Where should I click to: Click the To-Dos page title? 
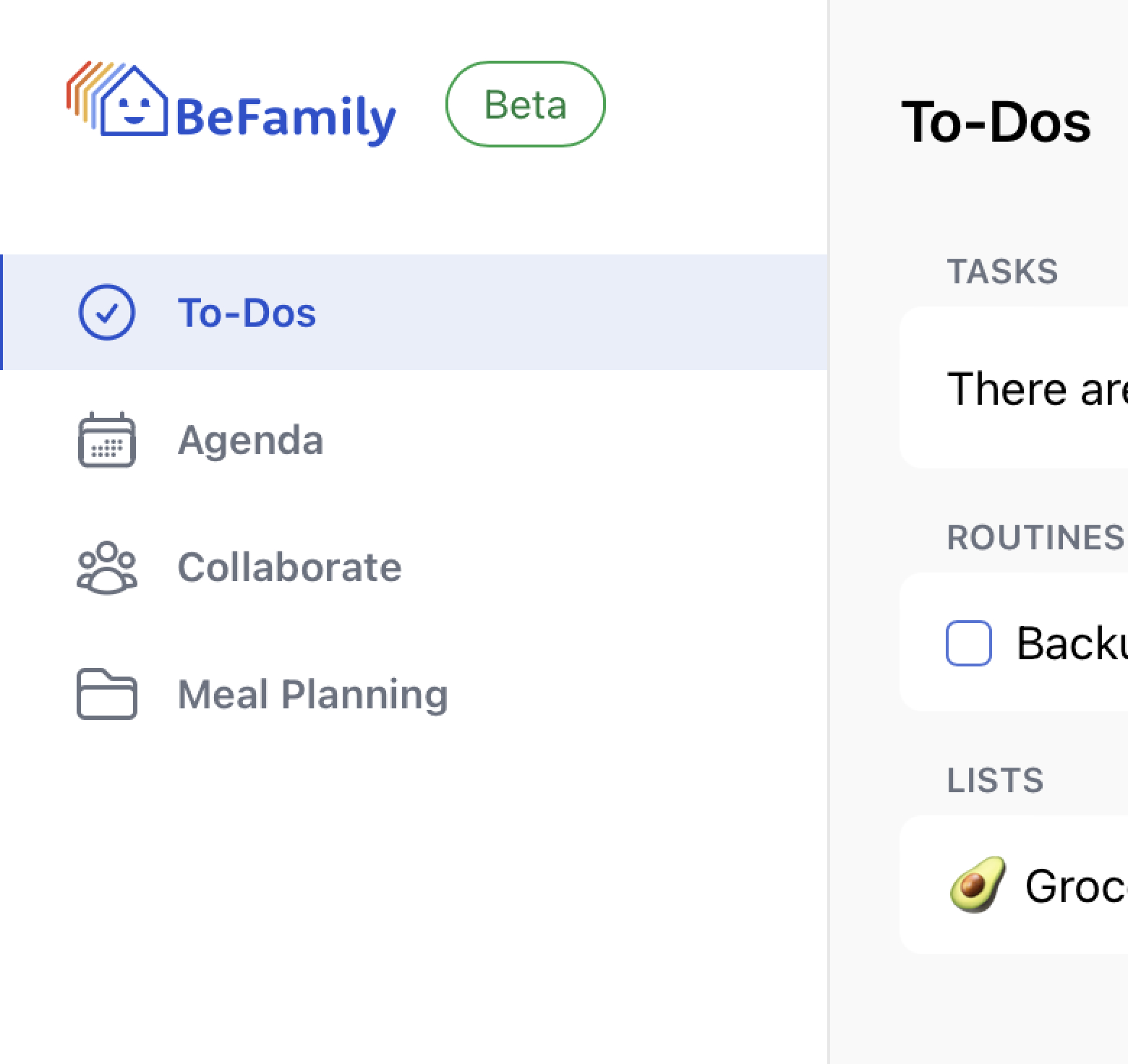point(996,121)
